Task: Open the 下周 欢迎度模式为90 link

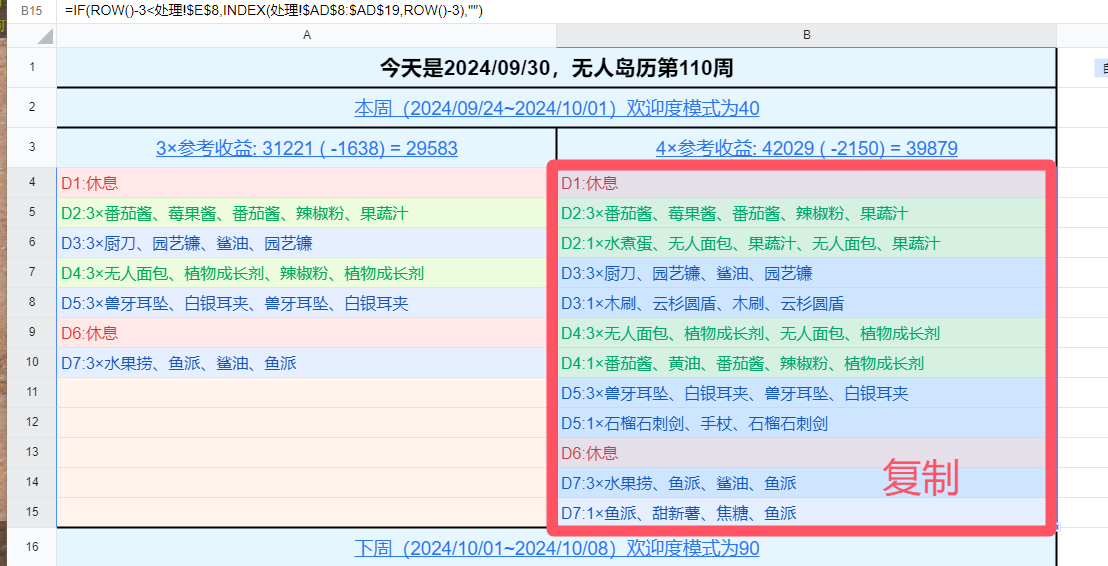Action: point(556,548)
